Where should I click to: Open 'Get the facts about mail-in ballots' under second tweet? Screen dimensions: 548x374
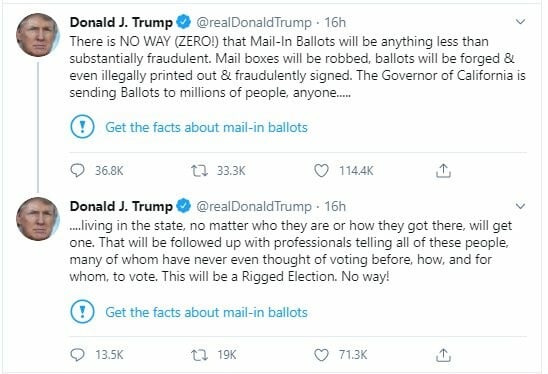point(206,312)
